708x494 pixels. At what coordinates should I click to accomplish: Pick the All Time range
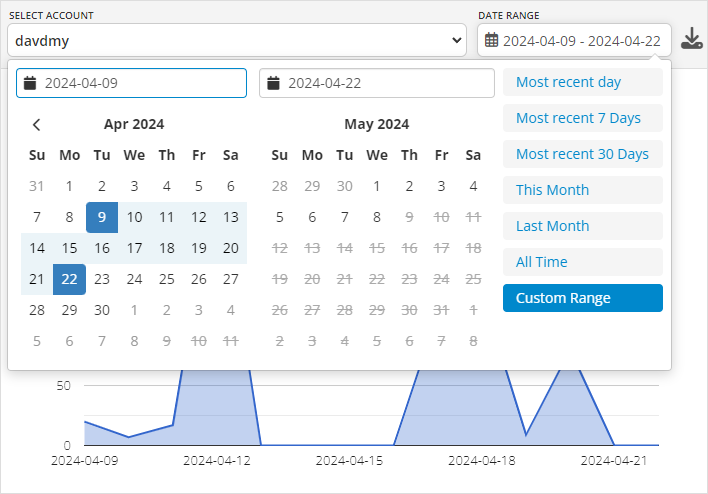[582, 262]
